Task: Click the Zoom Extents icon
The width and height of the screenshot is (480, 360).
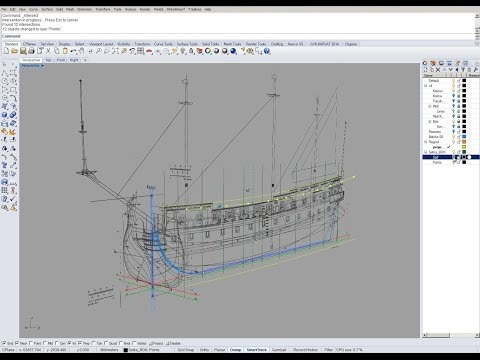Action: [x=115, y=51]
